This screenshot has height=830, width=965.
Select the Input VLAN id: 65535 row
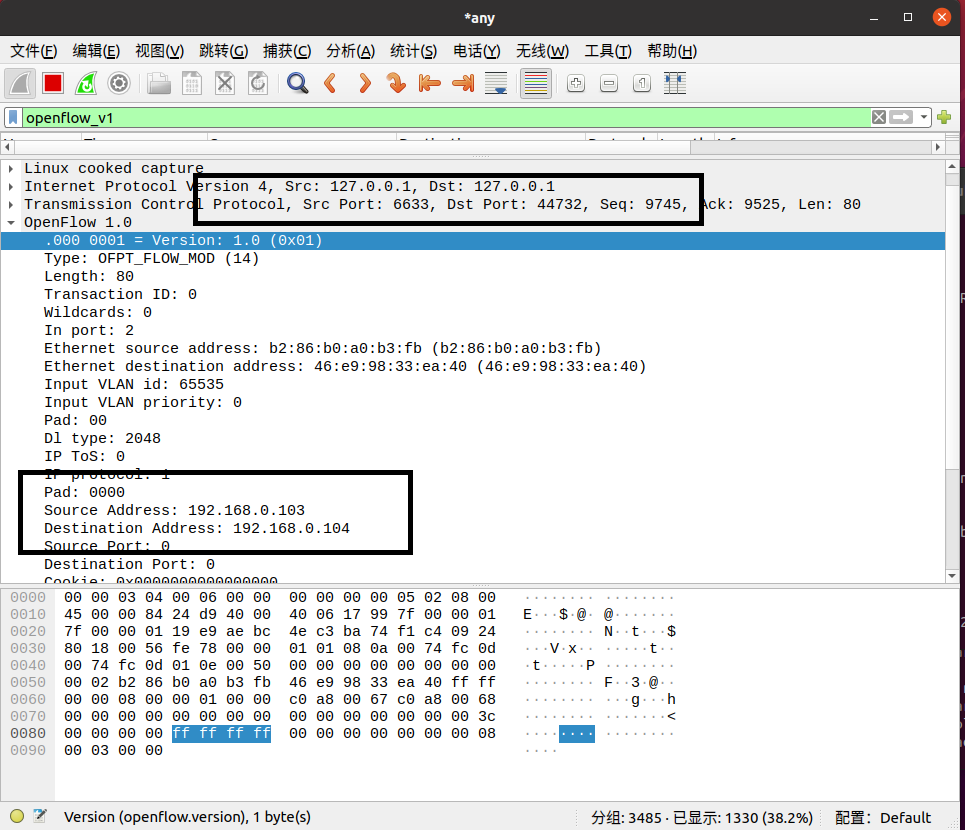coord(473,385)
